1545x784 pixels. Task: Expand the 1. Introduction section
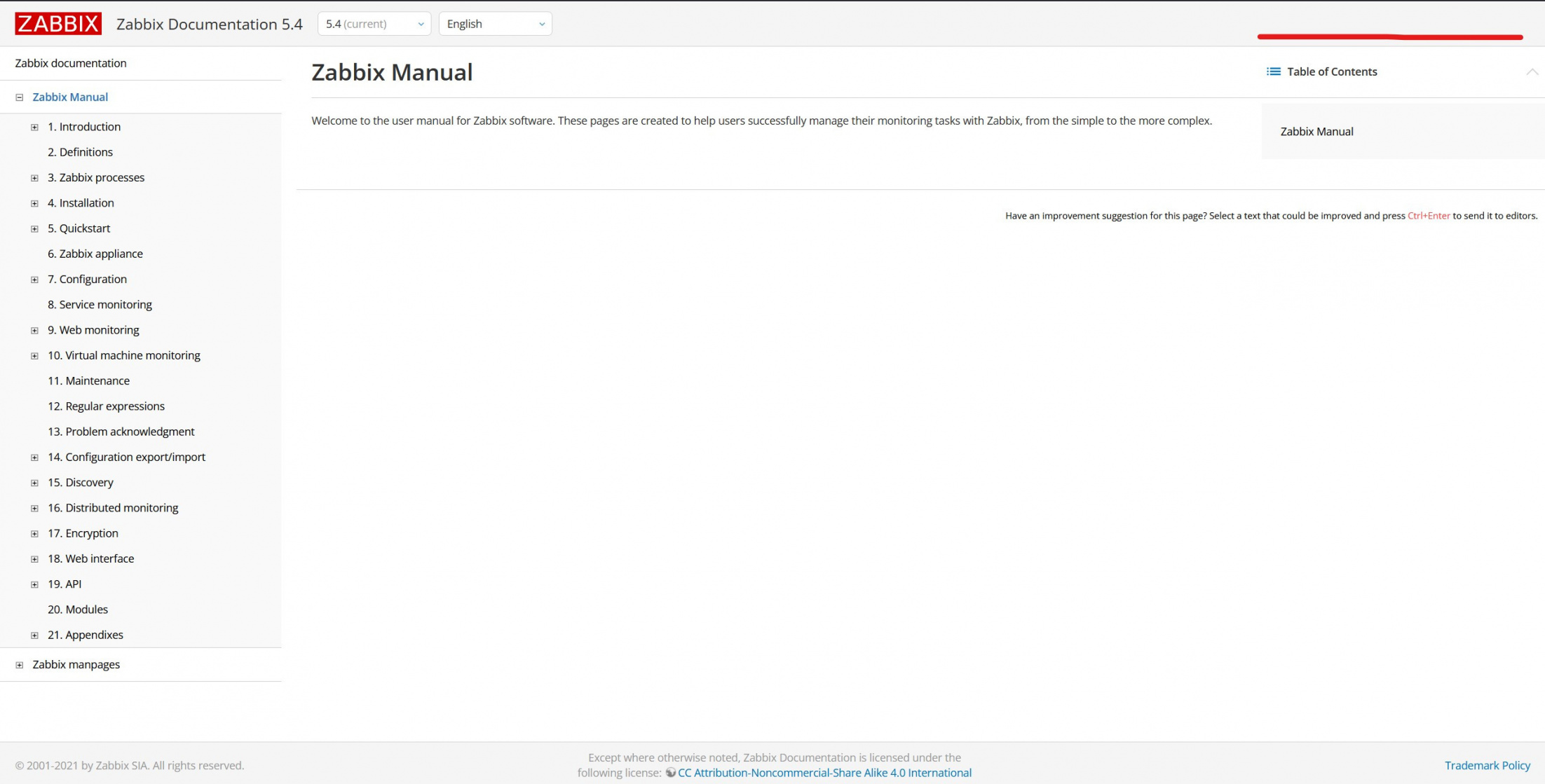click(34, 128)
